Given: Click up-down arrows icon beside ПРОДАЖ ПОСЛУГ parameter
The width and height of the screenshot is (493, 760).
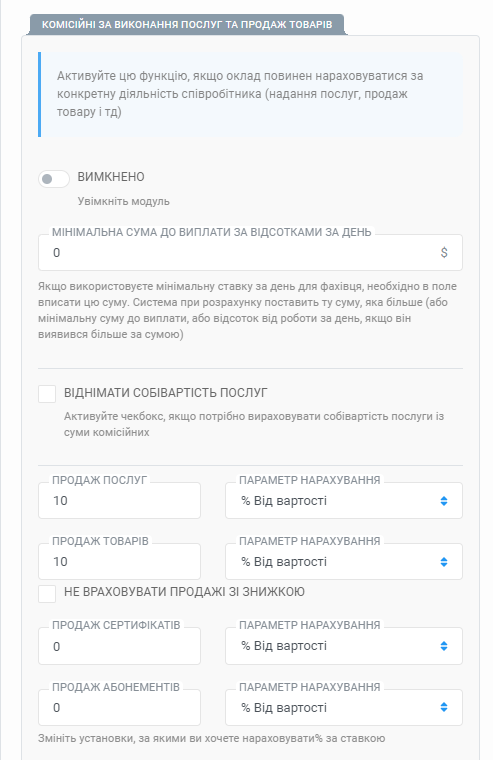Looking at the screenshot, I should coord(444,501).
